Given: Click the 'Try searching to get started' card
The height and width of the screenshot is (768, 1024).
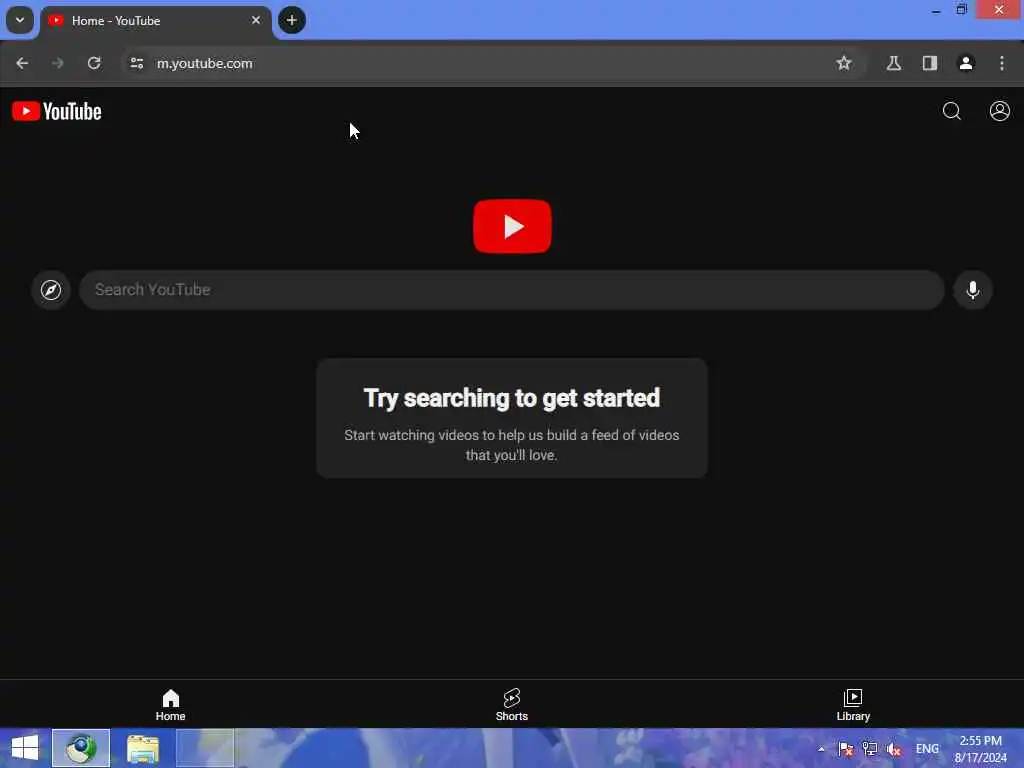Looking at the screenshot, I should (x=511, y=418).
